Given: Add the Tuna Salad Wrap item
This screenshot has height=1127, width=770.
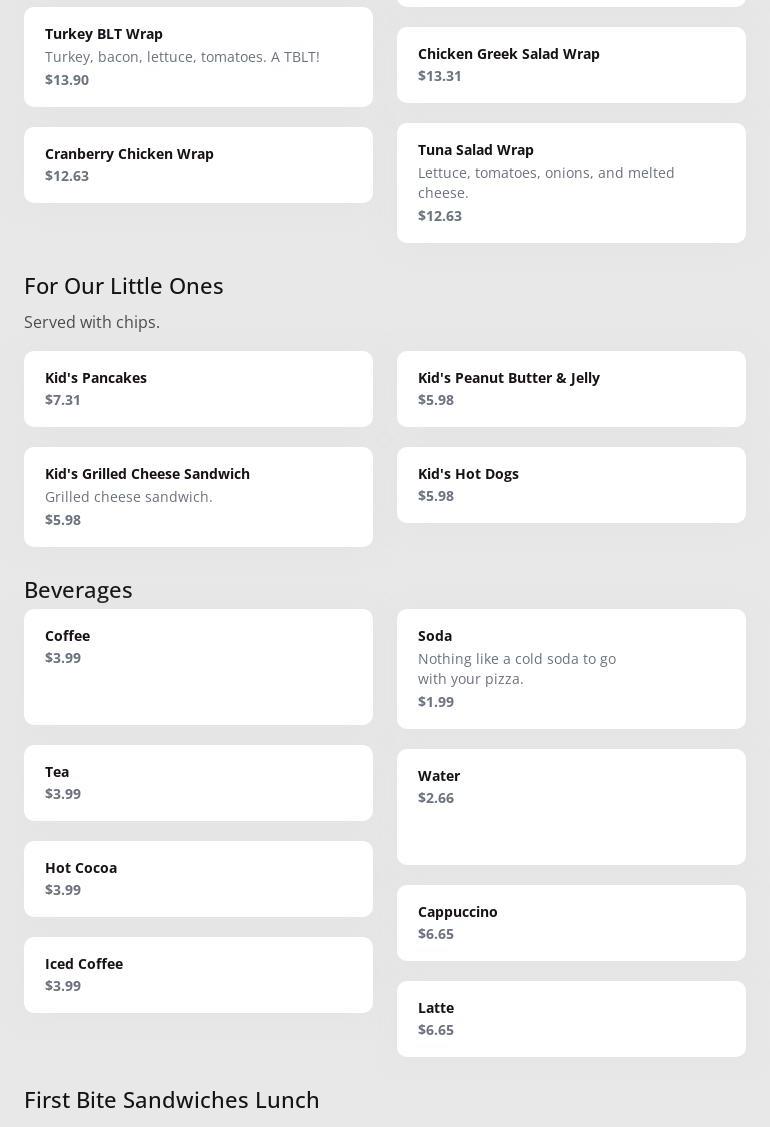Looking at the screenshot, I should point(571,183).
